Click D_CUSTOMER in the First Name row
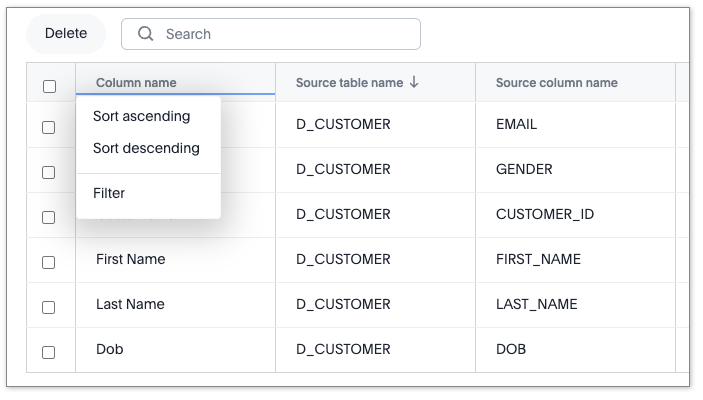The width and height of the screenshot is (703, 400). 343,260
